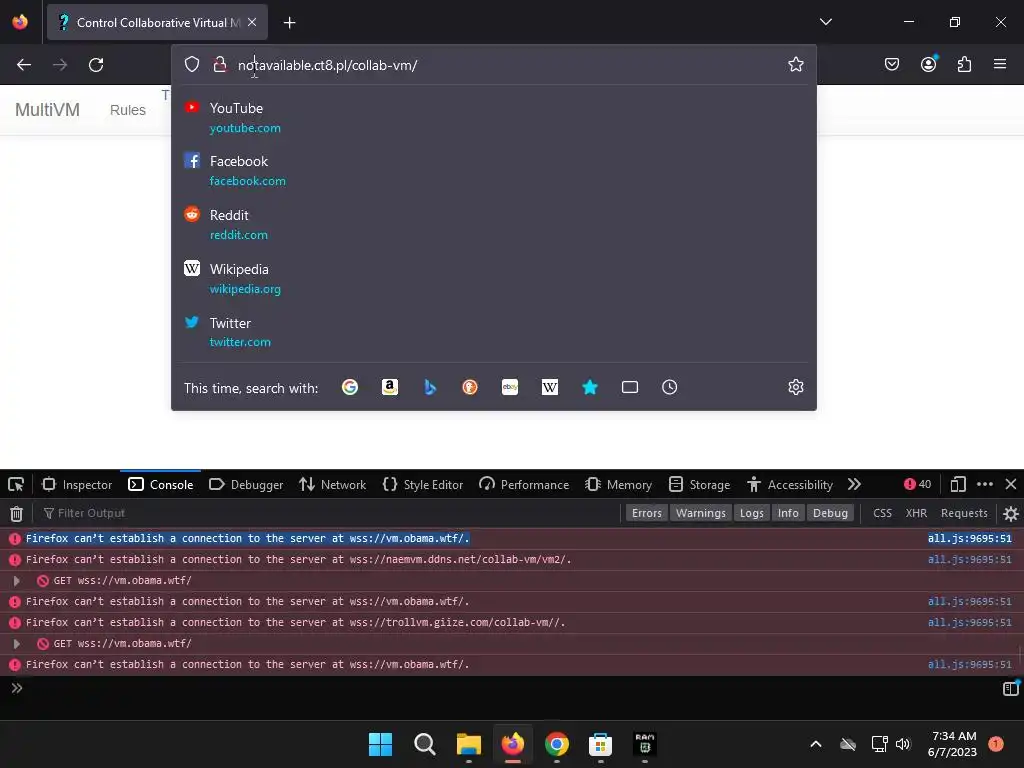
Task: Switch to the Inspector tab
Action: tap(77, 485)
